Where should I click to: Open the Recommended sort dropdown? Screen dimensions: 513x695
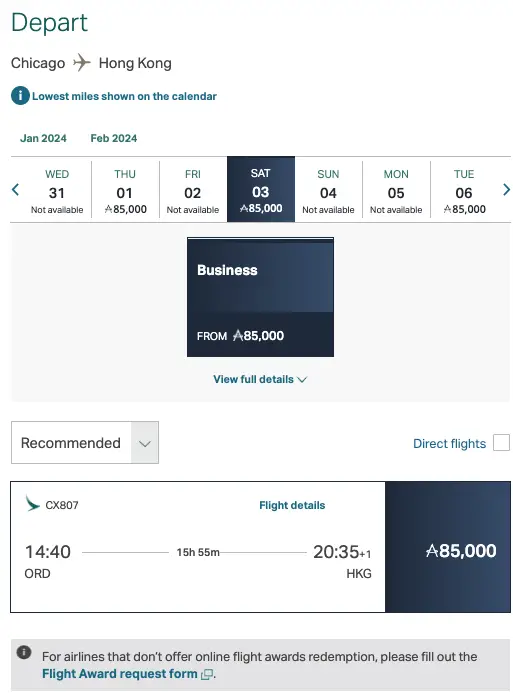[85, 443]
